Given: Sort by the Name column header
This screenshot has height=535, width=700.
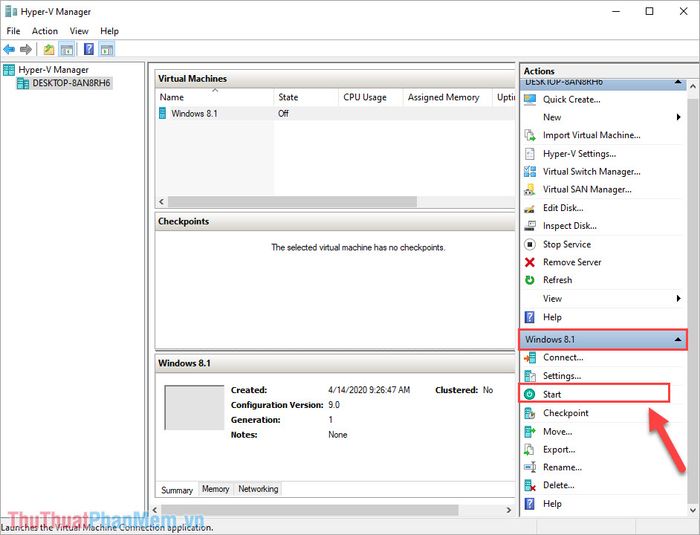Looking at the screenshot, I should click(214, 97).
